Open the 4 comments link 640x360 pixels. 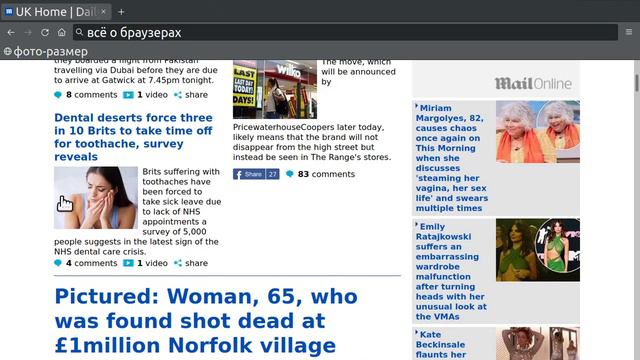coord(91,263)
